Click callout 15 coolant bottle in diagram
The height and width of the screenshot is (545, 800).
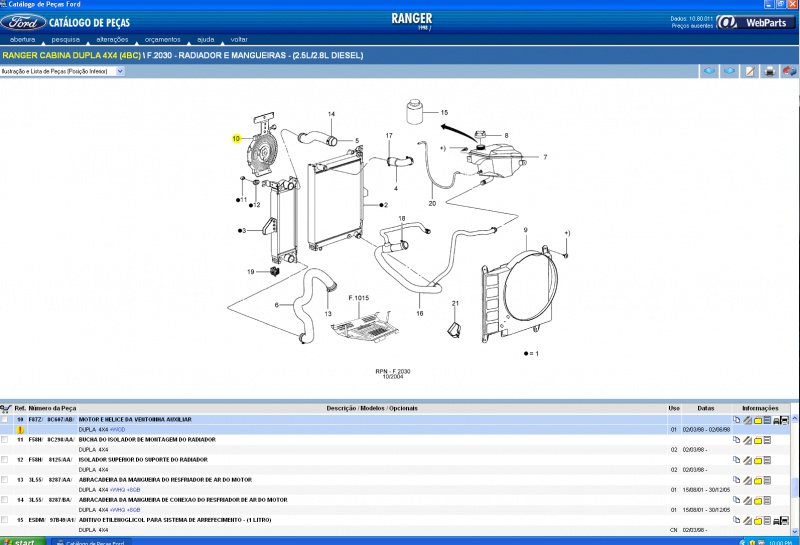click(444, 112)
